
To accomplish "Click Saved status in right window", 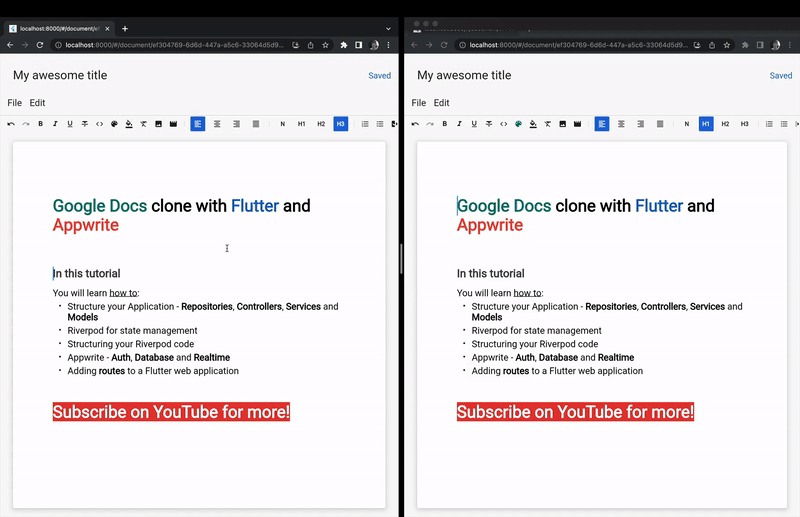I will [x=781, y=76].
